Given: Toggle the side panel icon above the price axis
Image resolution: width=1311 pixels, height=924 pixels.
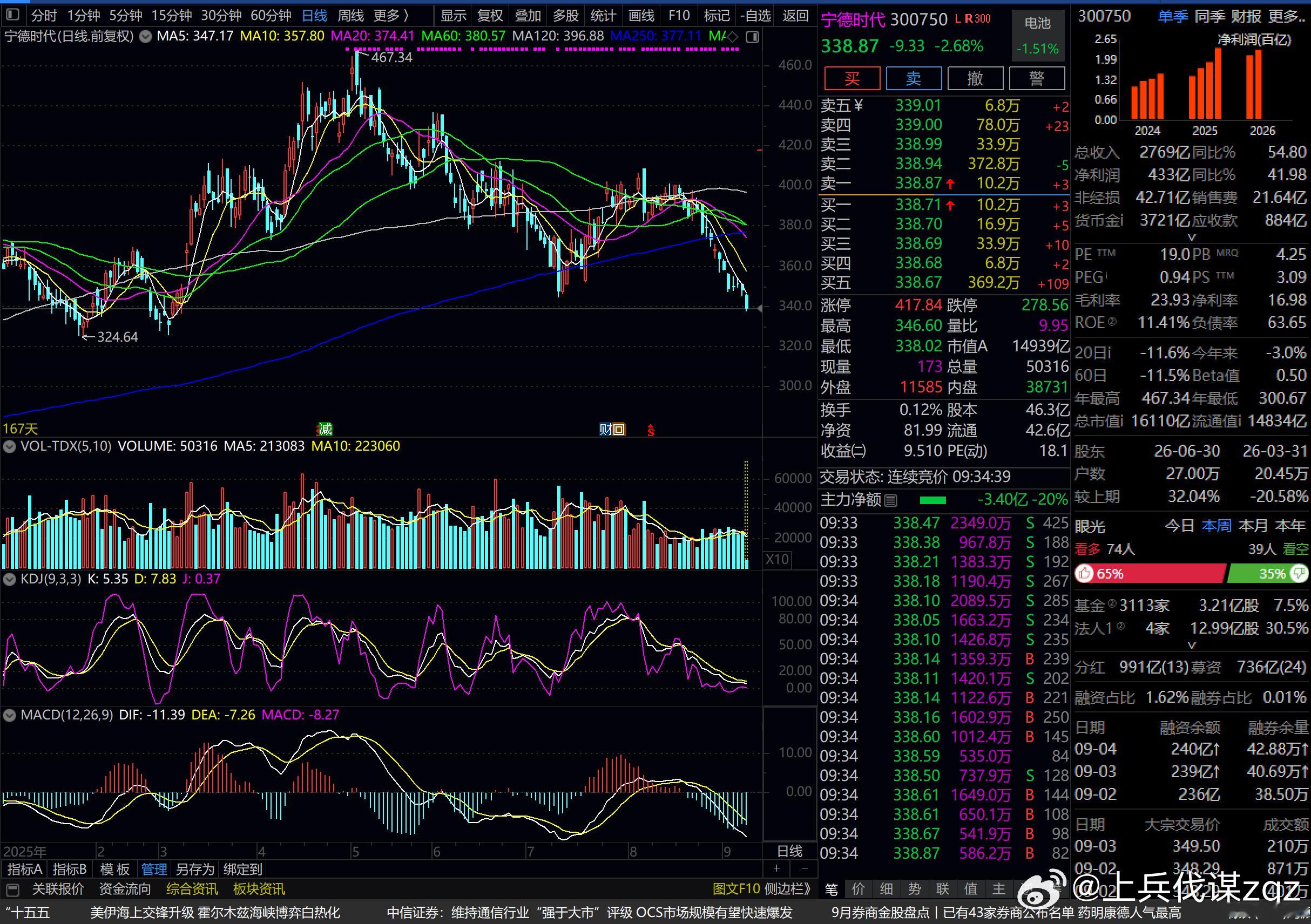Looking at the screenshot, I should point(753,37).
